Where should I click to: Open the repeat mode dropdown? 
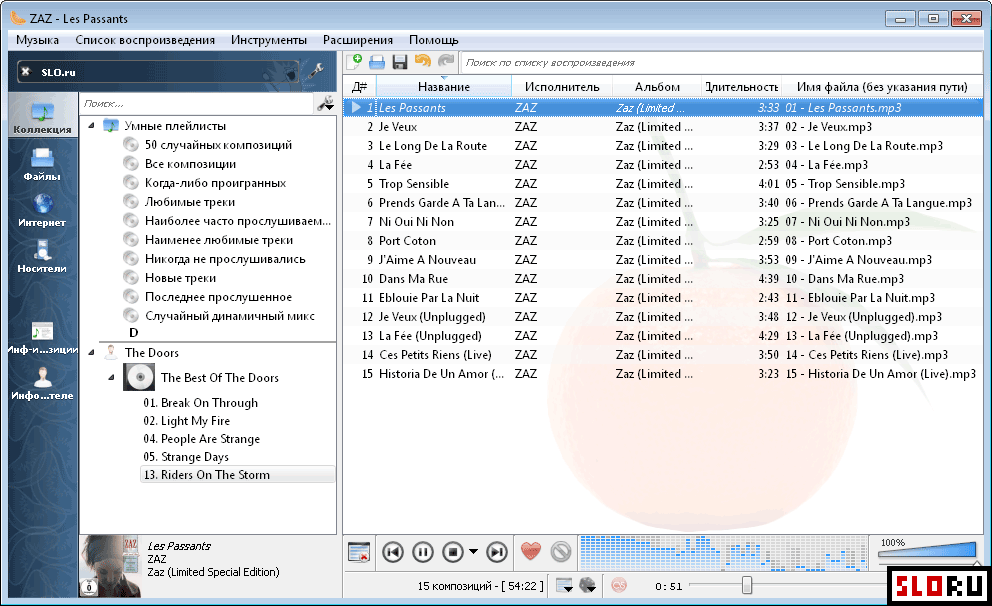coord(564,586)
